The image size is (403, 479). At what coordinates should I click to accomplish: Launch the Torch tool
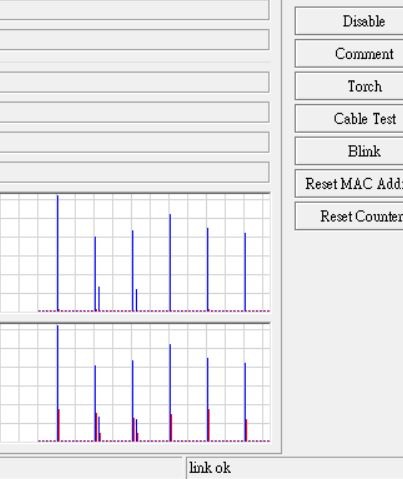(x=349, y=86)
